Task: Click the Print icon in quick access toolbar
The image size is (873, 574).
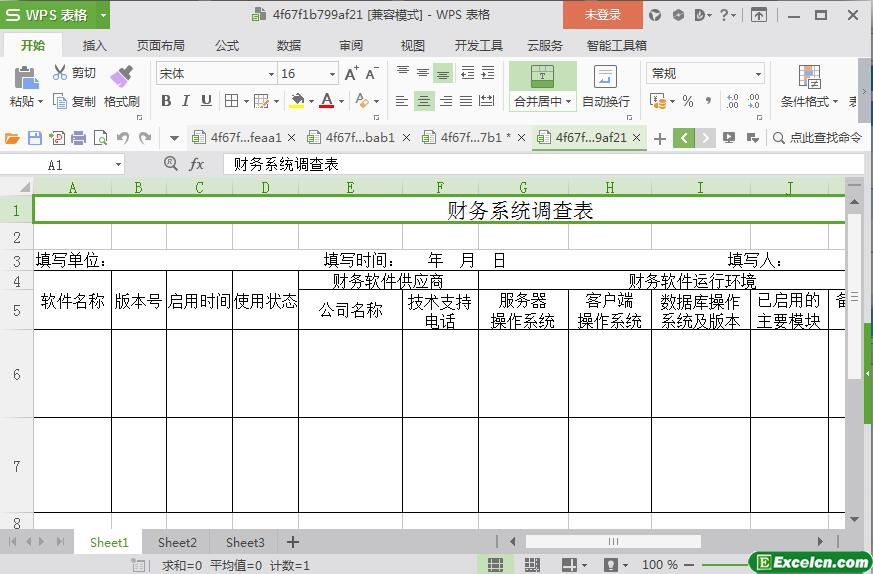Action: point(78,138)
